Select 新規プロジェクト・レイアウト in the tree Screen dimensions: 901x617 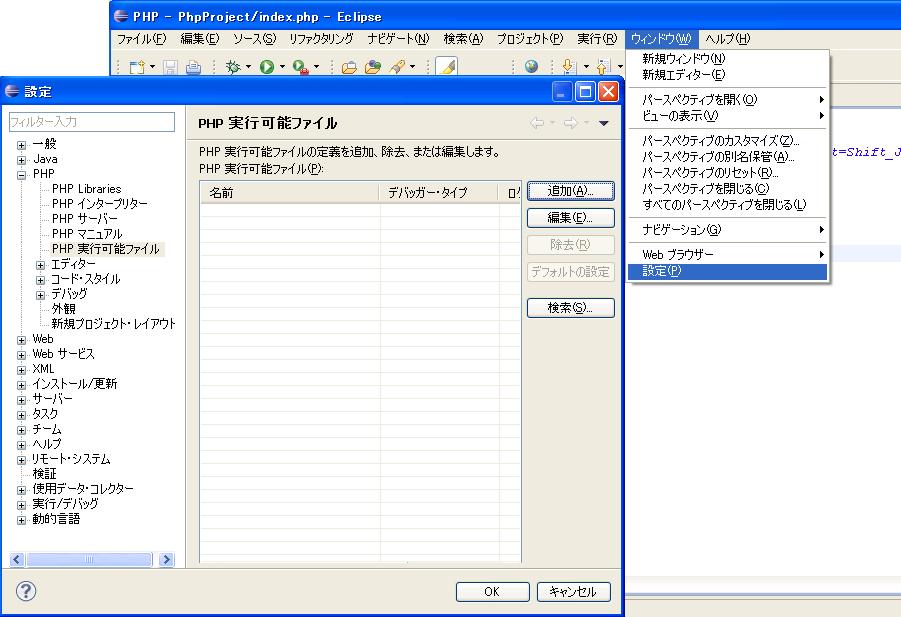[113, 324]
